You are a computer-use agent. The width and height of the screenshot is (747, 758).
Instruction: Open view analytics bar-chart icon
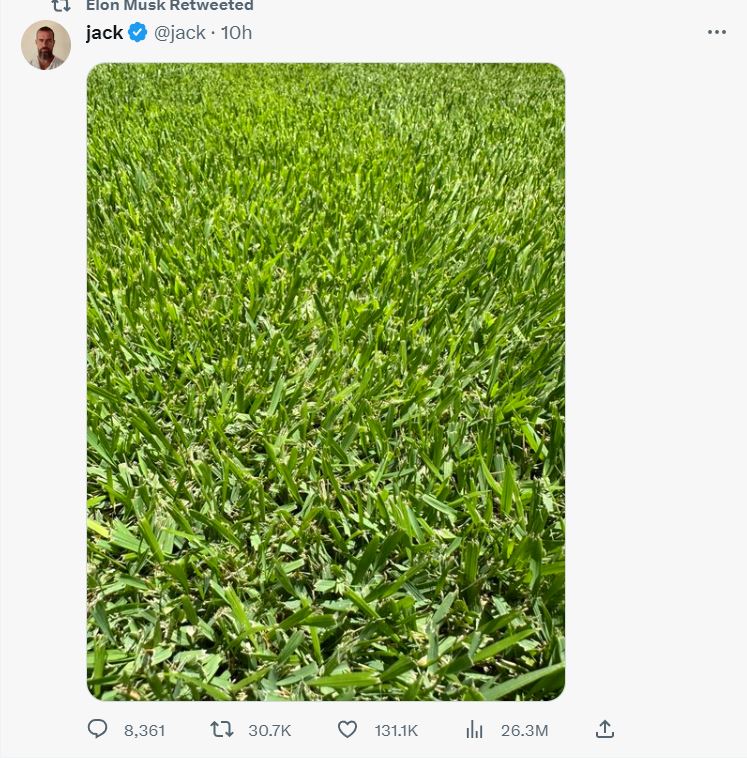(474, 729)
